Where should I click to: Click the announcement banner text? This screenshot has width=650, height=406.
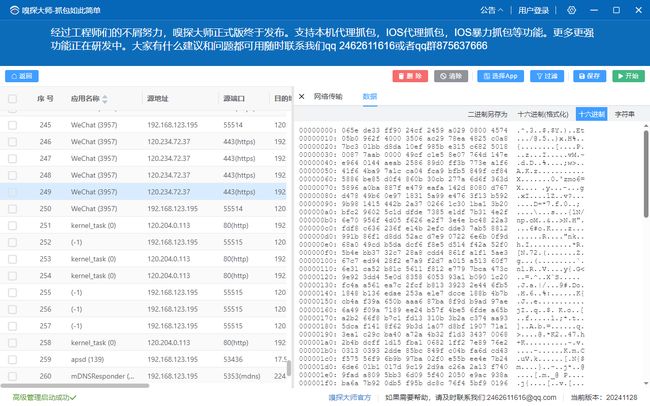click(x=323, y=39)
